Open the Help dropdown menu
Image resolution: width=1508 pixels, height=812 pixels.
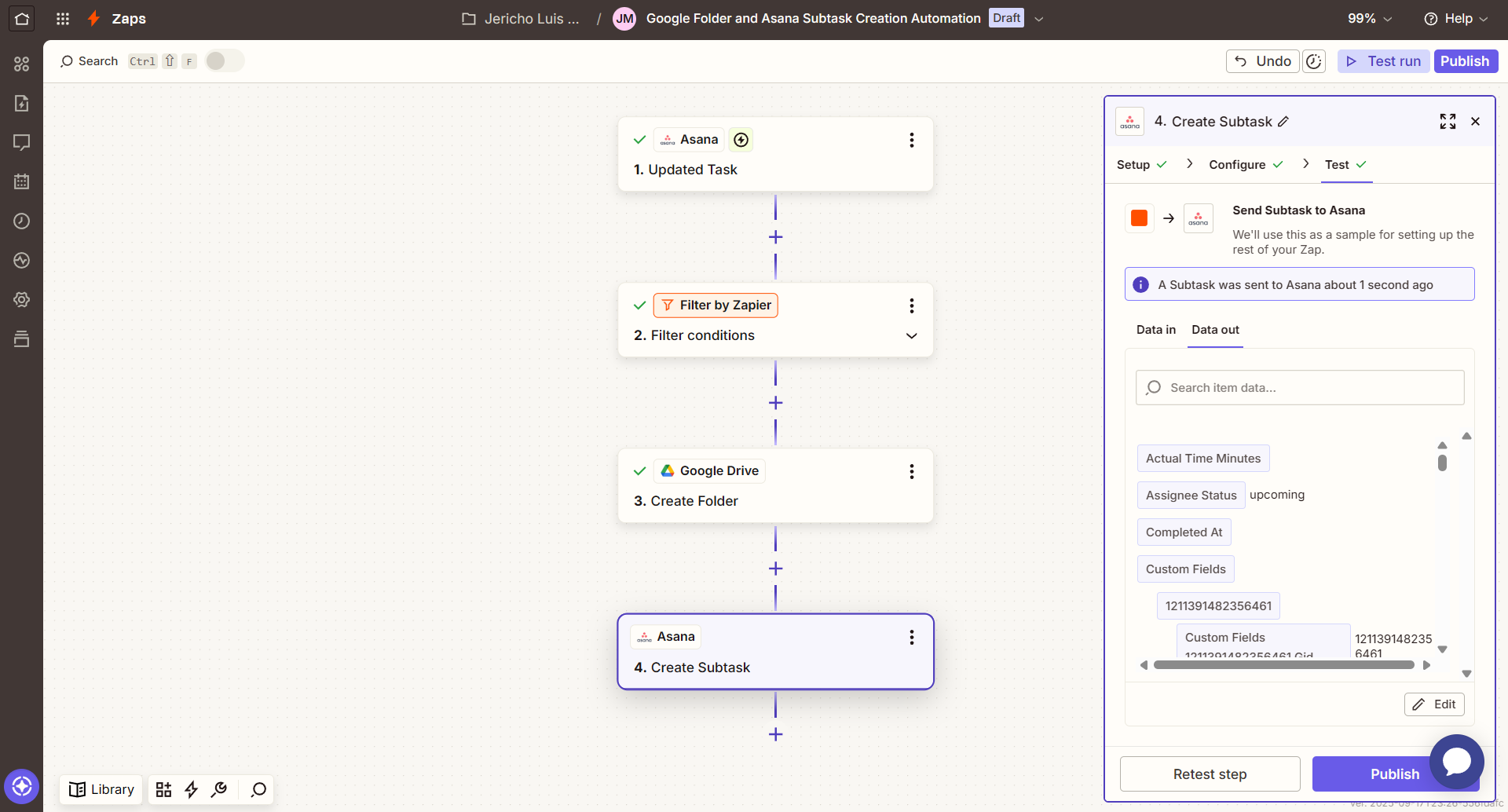[x=1455, y=19]
